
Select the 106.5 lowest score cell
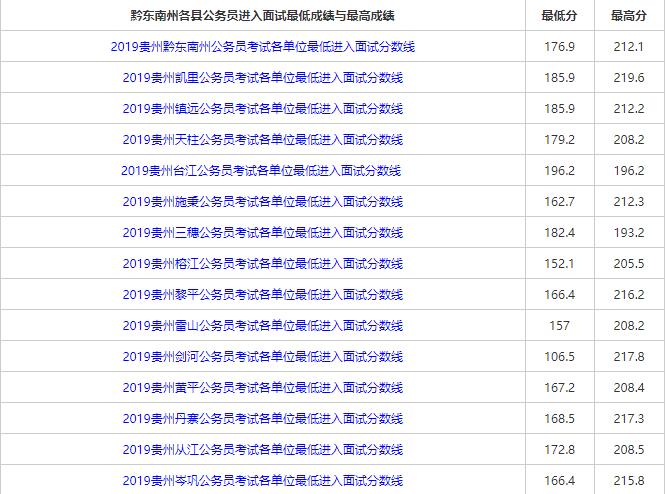click(x=560, y=357)
